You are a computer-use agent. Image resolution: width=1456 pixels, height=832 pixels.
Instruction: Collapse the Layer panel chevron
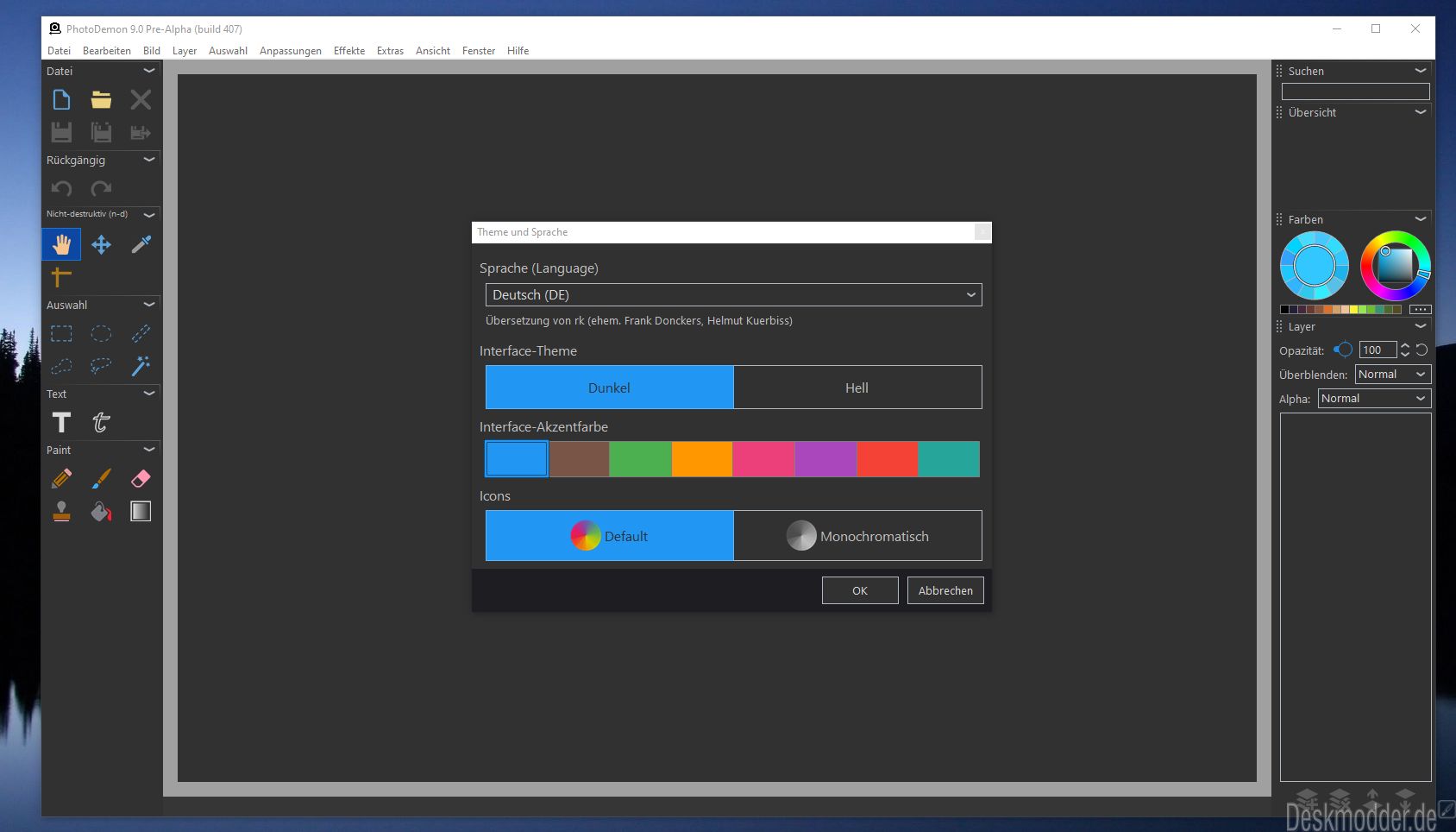pyautogui.click(x=1421, y=326)
